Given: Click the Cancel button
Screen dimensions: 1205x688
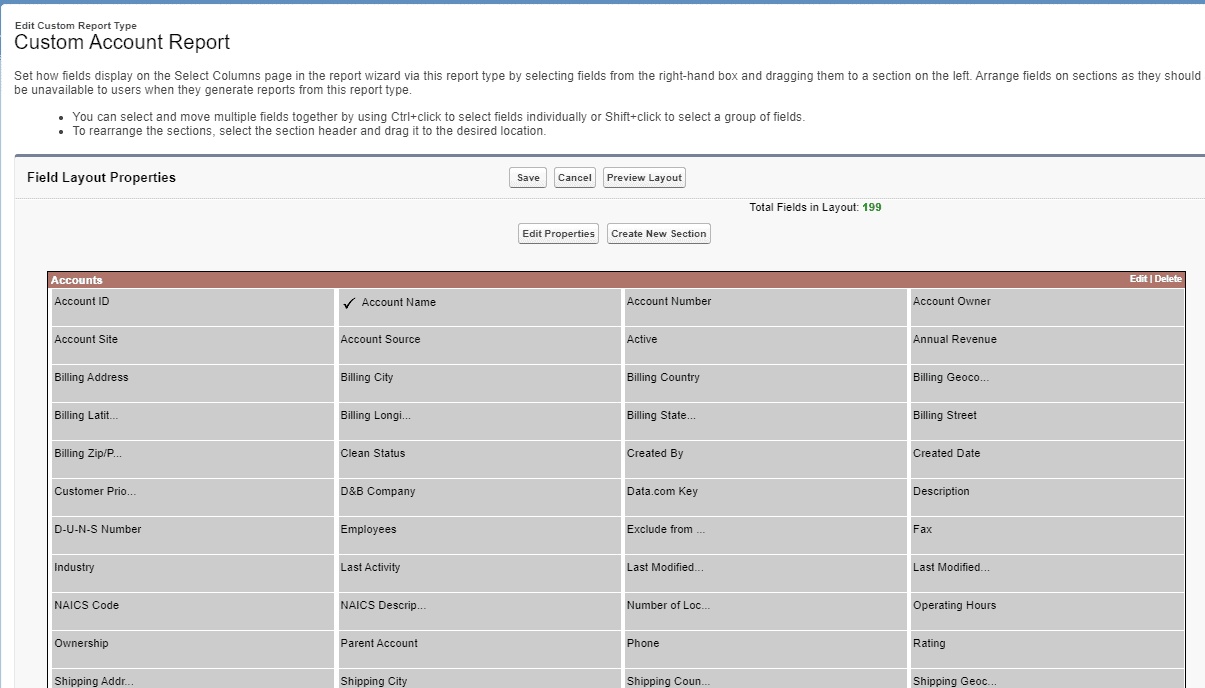Looking at the screenshot, I should 575,178.
